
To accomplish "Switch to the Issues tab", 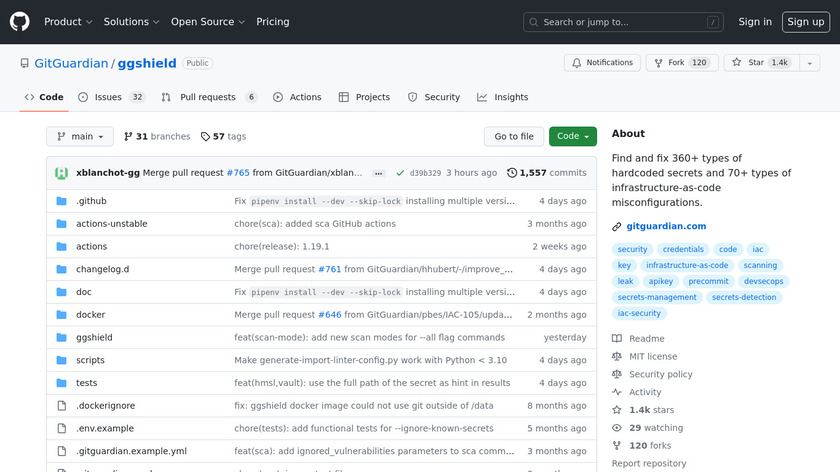I will [x=110, y=97].
